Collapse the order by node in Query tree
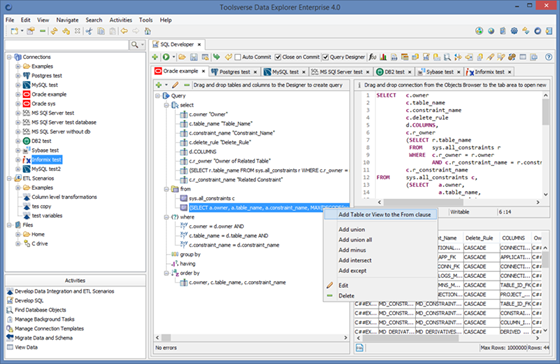 pos(166,273)
